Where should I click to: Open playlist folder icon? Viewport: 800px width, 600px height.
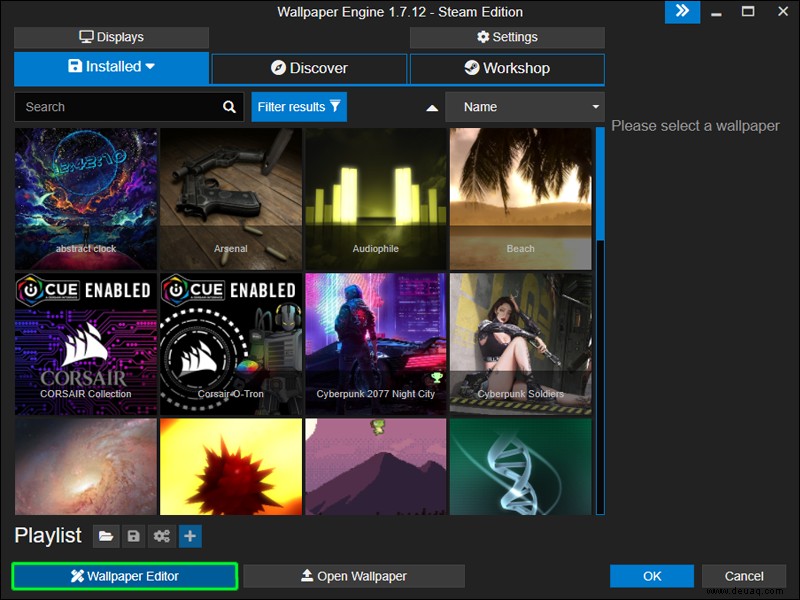[x=106, y=536]
